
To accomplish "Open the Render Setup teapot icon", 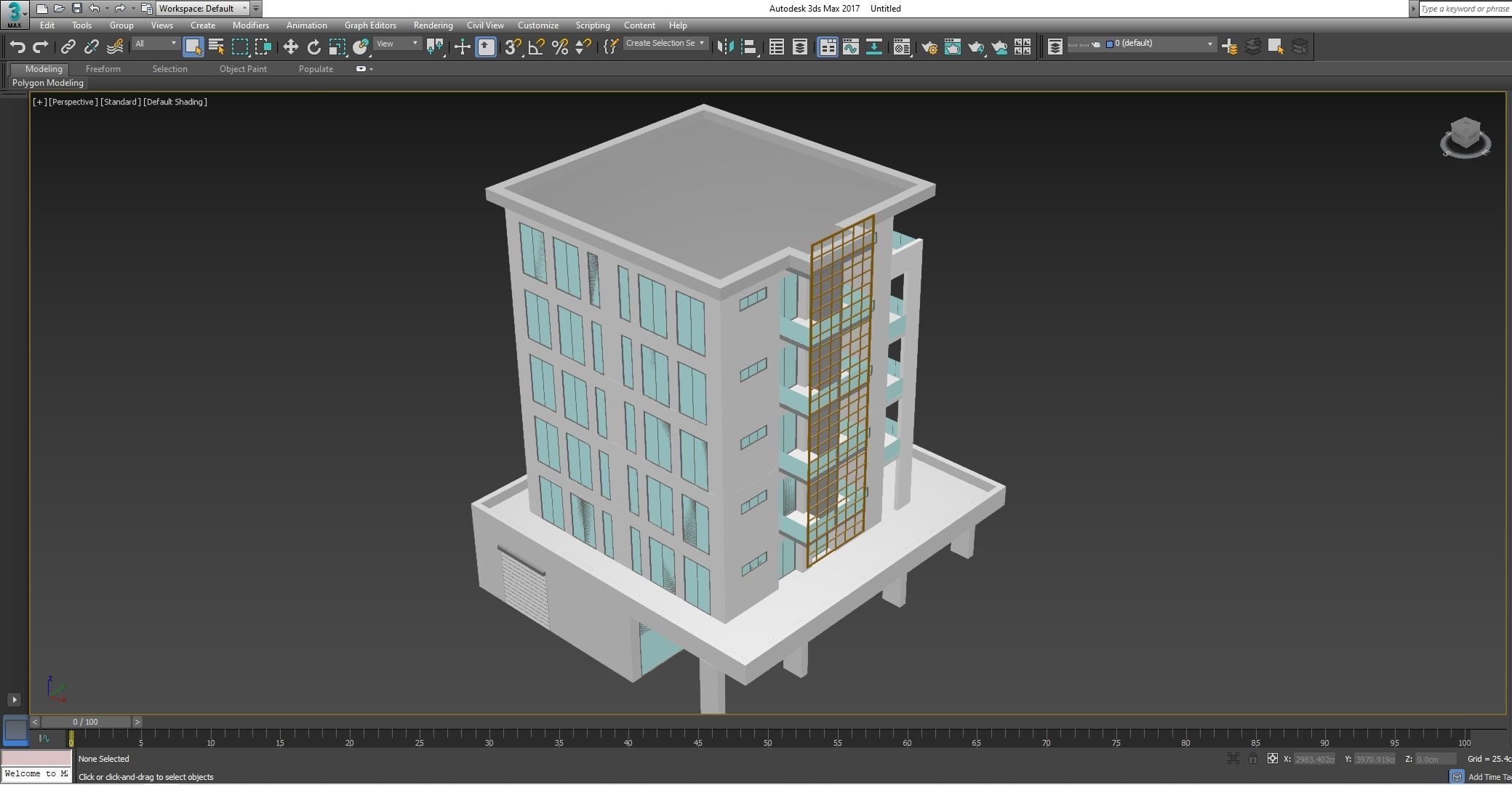I will [x=929, y=47].
